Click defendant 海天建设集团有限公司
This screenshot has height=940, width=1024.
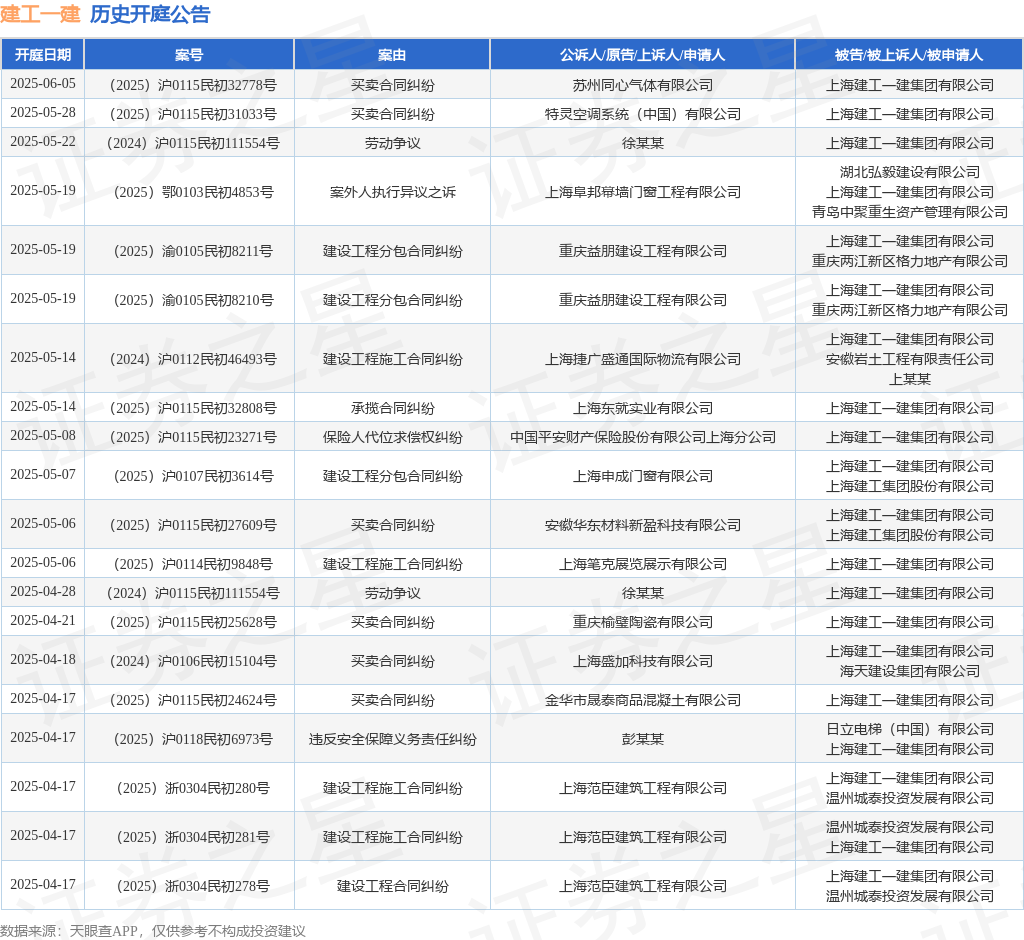tap(910, 671)
